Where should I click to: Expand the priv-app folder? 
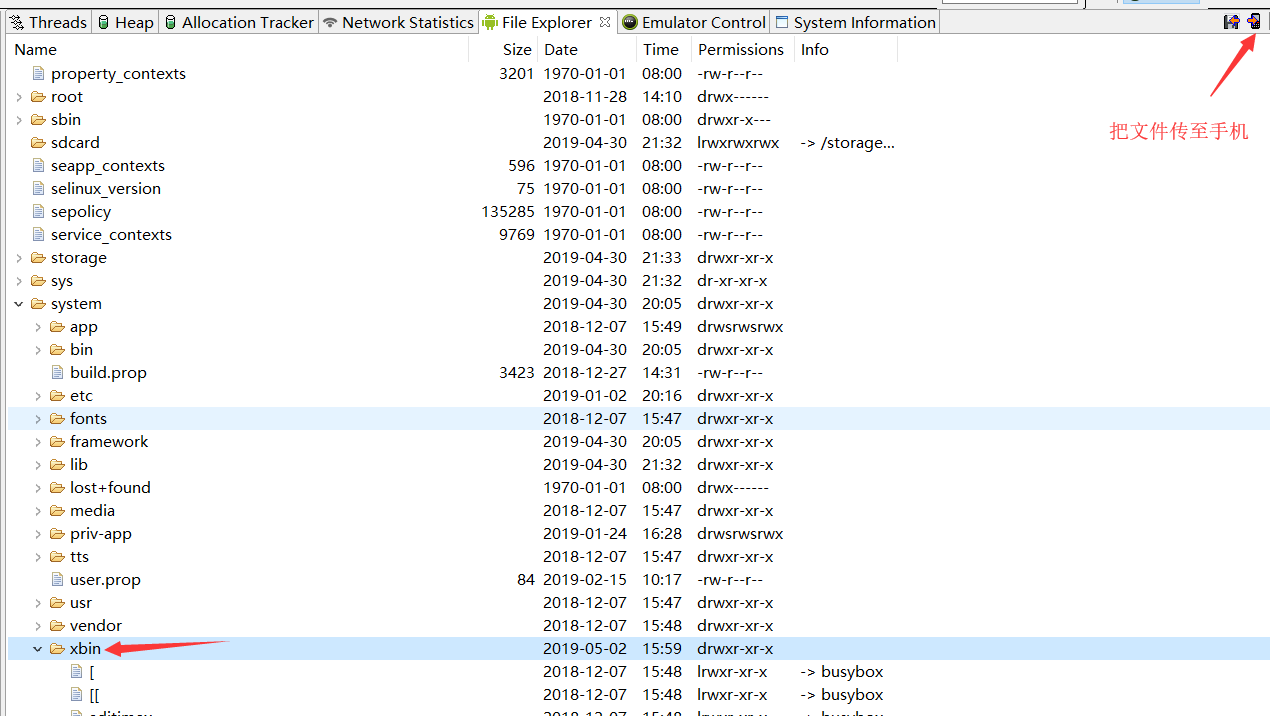click(x=38, y=533)
